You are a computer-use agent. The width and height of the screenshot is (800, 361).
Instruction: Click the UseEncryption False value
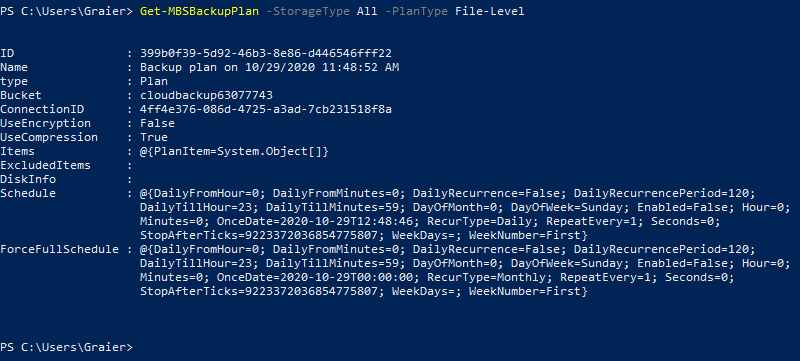coord(157,123)
